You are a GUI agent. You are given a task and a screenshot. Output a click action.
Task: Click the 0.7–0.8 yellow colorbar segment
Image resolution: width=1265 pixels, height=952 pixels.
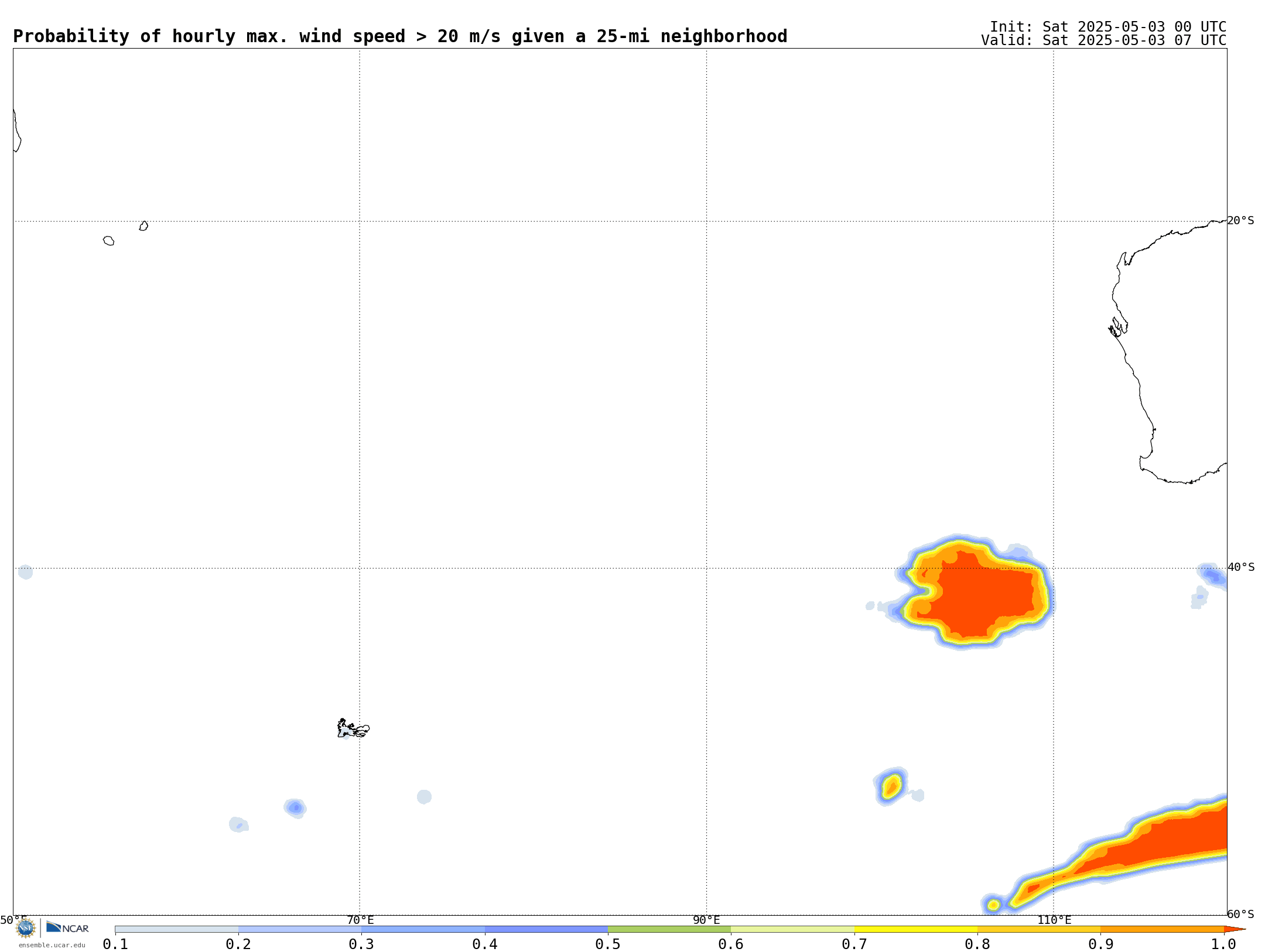[916, 929]
